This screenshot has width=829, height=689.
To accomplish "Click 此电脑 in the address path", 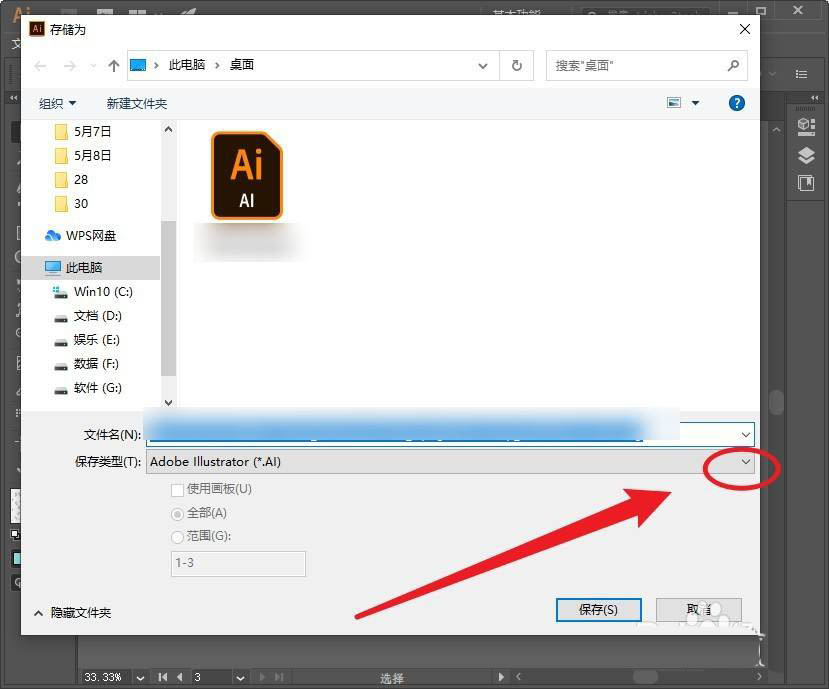I will pyautogui.click(x=187, y=65).
